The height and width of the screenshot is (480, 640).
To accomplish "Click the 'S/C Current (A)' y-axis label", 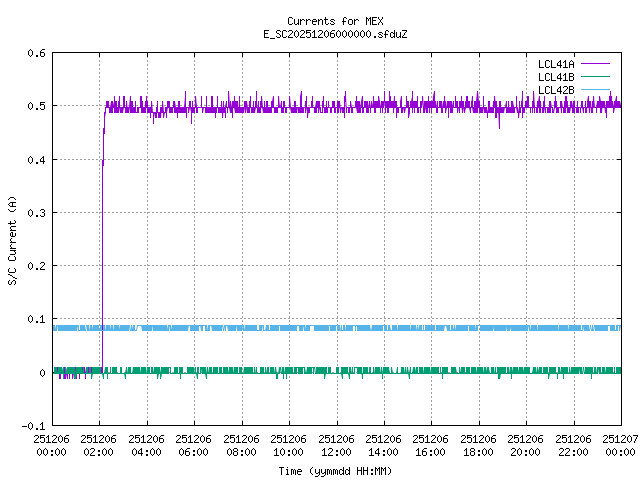I will tap(12, 239).
